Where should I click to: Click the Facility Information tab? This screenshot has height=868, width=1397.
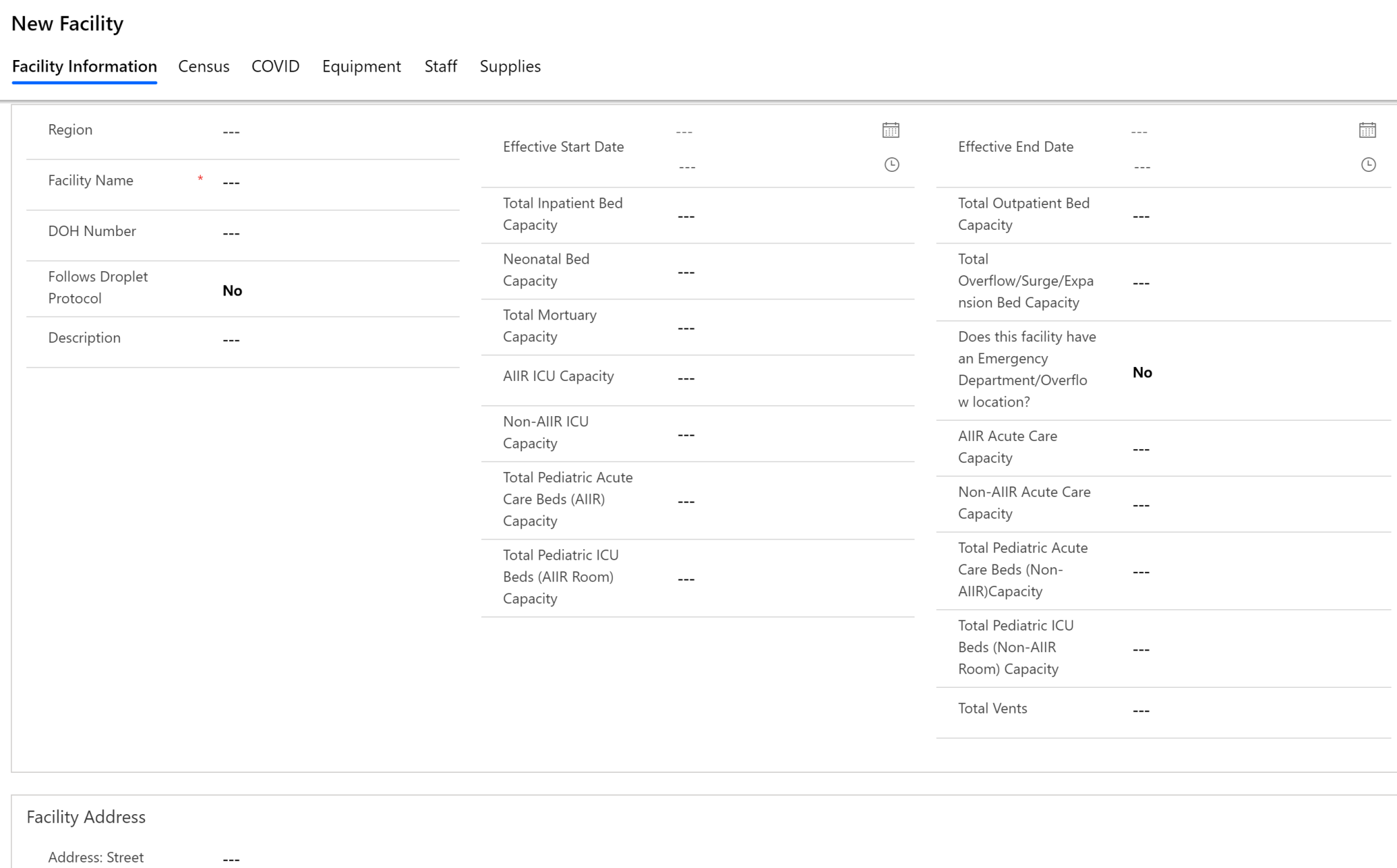coord(85,66)
